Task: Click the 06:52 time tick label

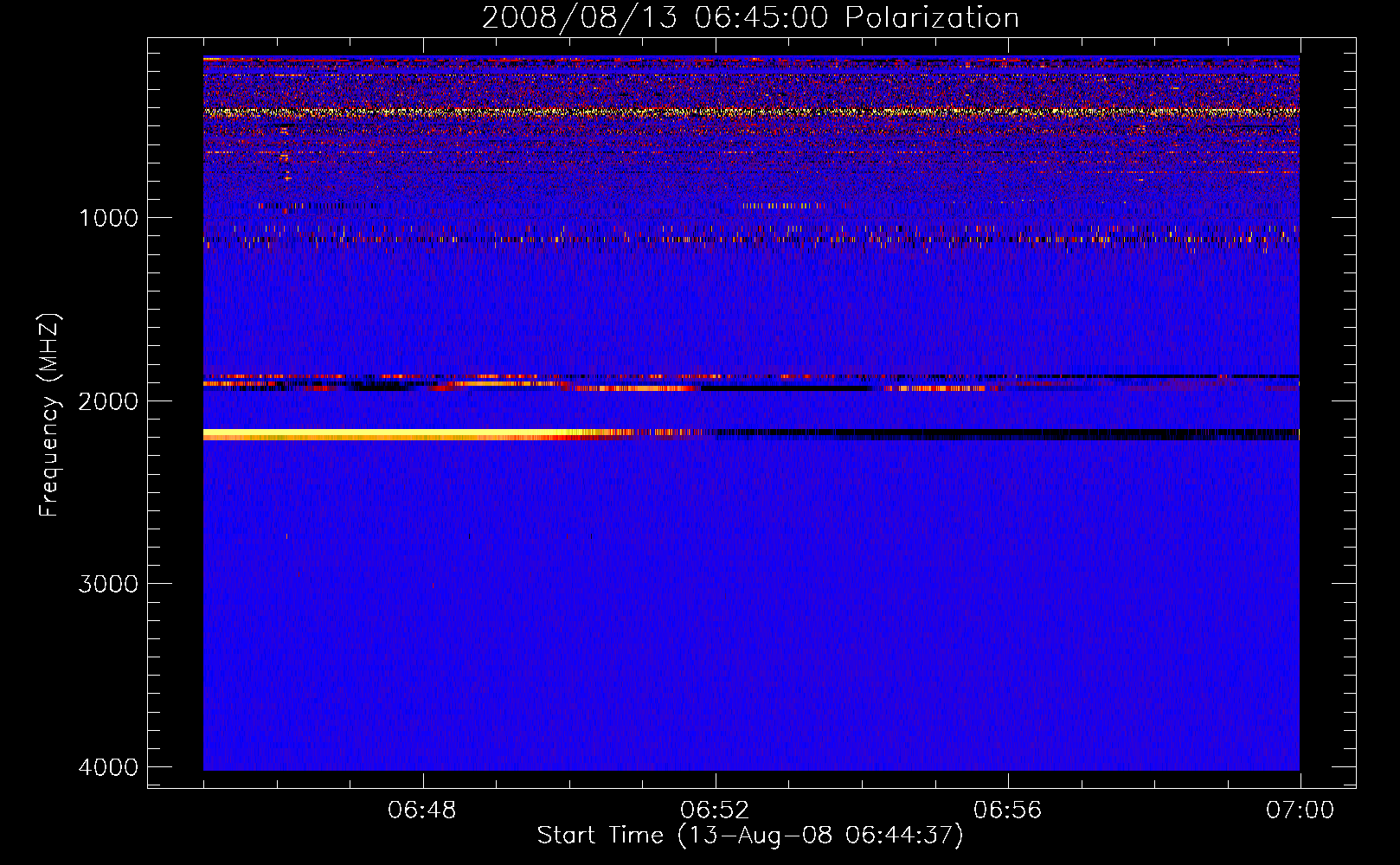Action: [x=715, y=811]
